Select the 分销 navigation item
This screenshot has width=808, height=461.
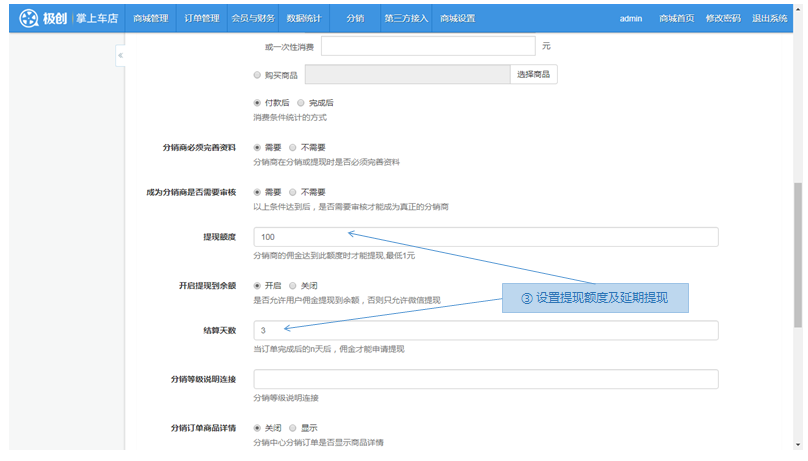pos(355,18)
